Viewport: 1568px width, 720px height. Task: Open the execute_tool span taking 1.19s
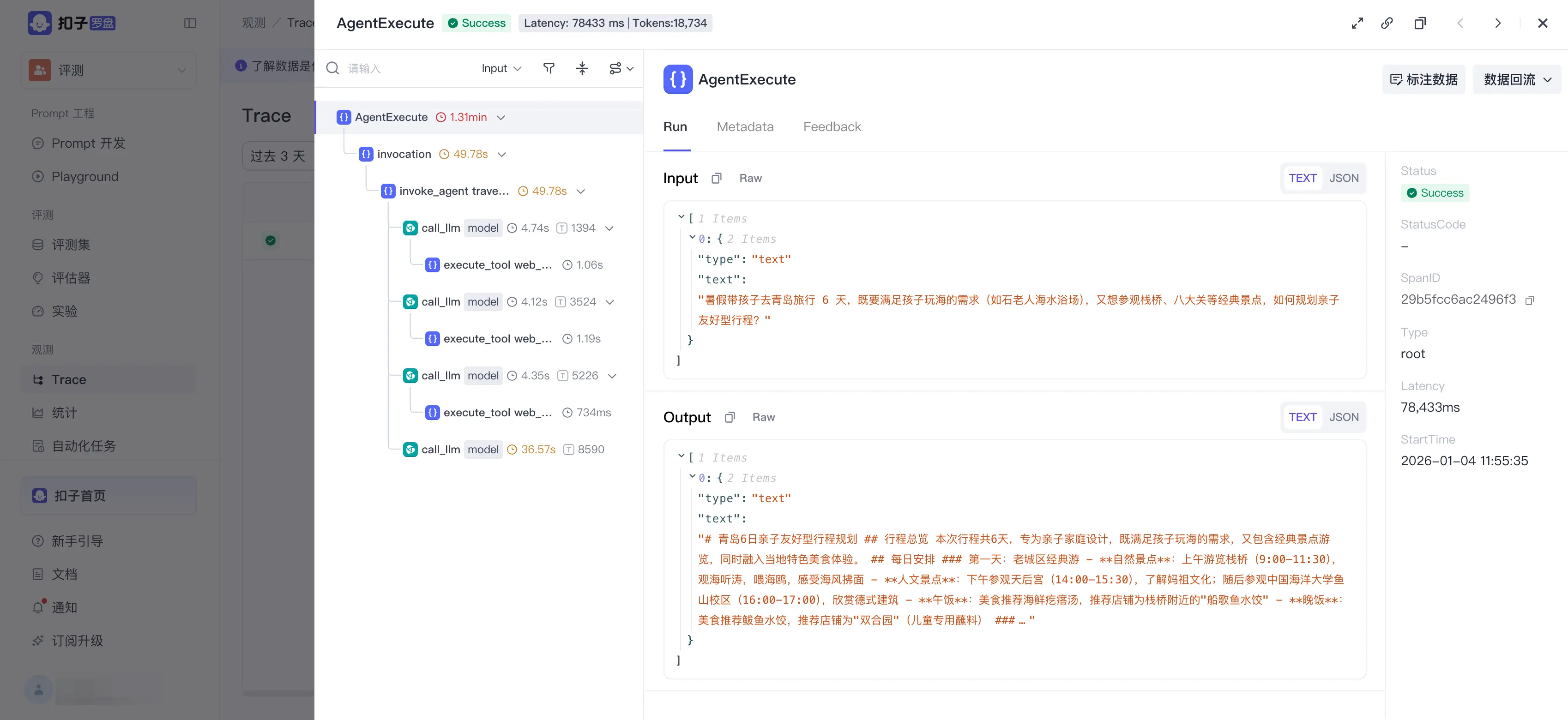(x=513, y=338)
